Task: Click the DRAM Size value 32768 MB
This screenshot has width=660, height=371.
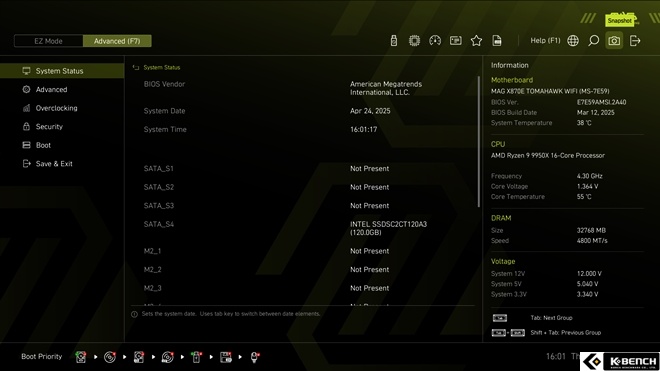Action: pos(591,230)
